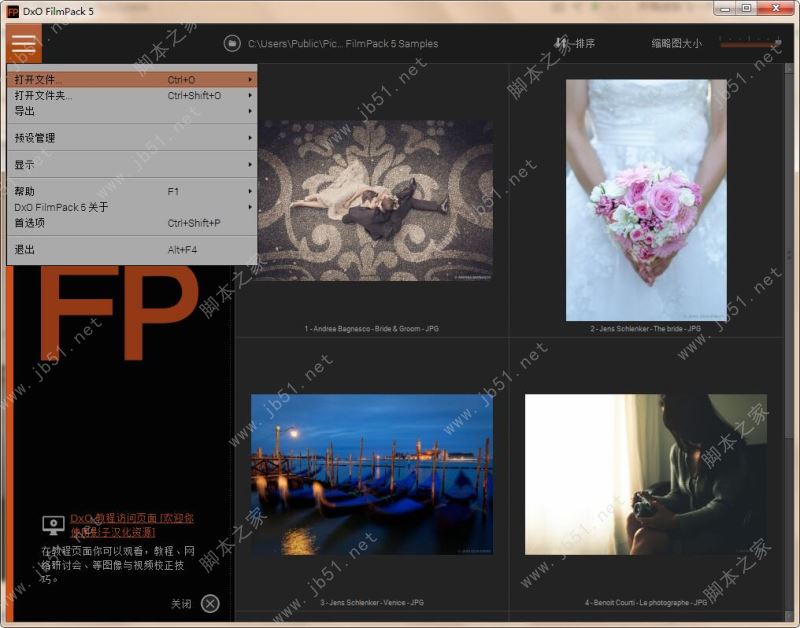
Task: Expand submenu arrow next to 显示
Action: click(x=250, y=165)
